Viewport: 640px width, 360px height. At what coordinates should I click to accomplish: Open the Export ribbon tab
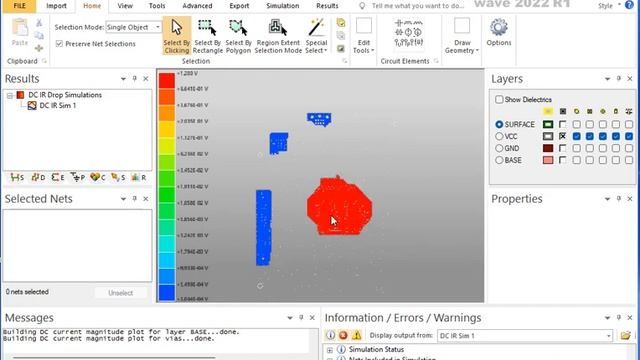[239, 6]
